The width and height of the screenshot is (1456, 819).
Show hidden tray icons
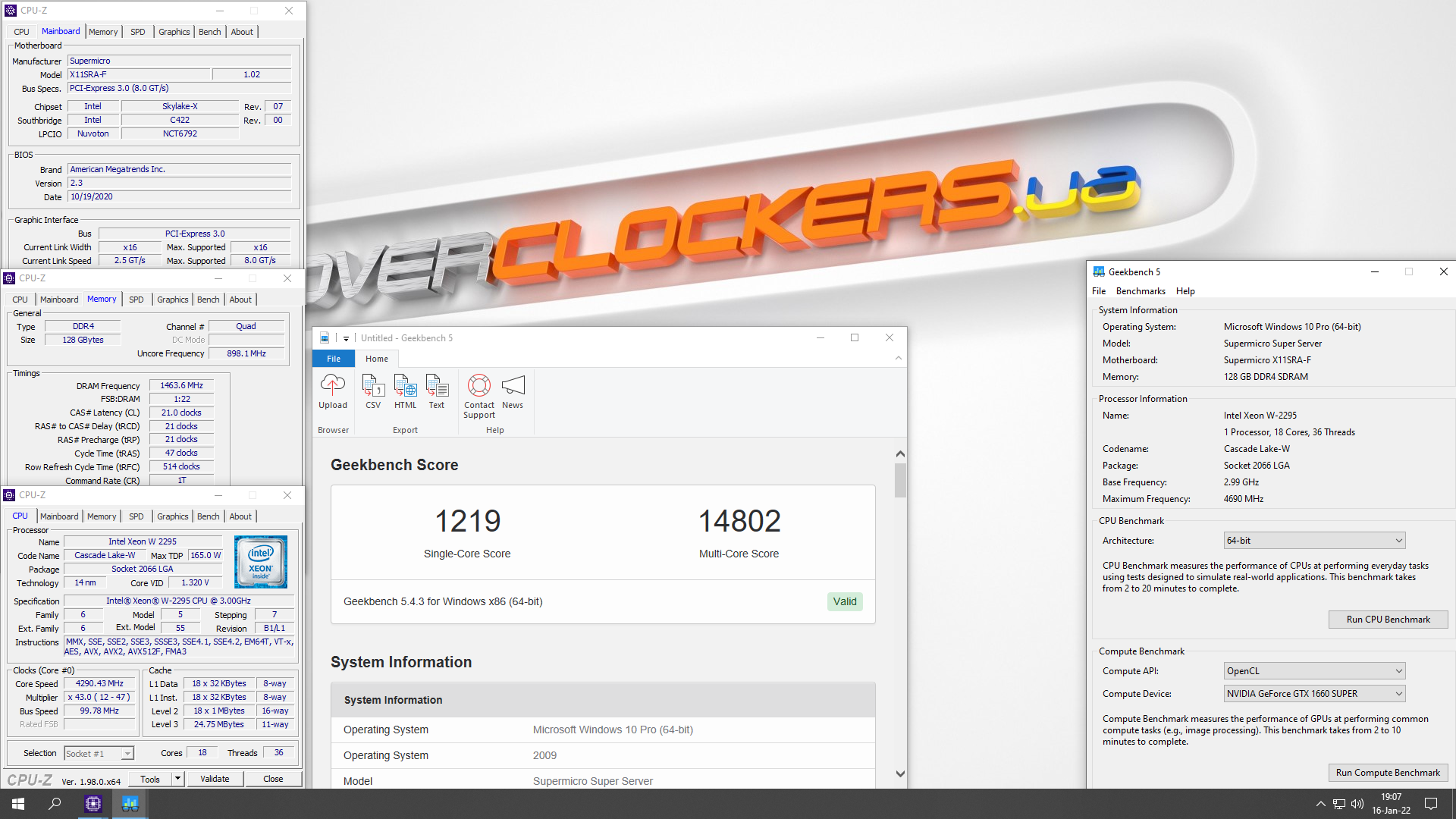click(1320, 804)
